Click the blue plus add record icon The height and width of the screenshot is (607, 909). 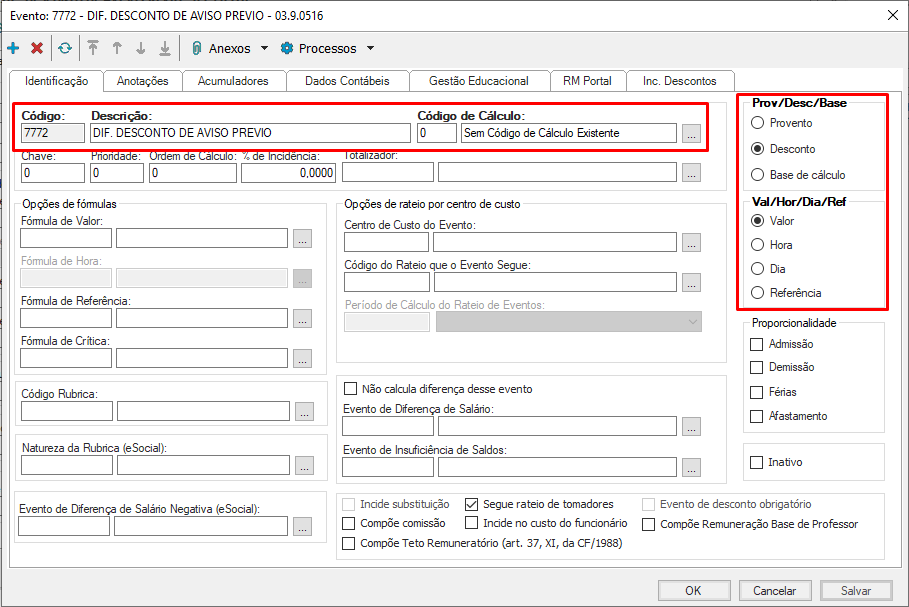[x=13, y=48]
